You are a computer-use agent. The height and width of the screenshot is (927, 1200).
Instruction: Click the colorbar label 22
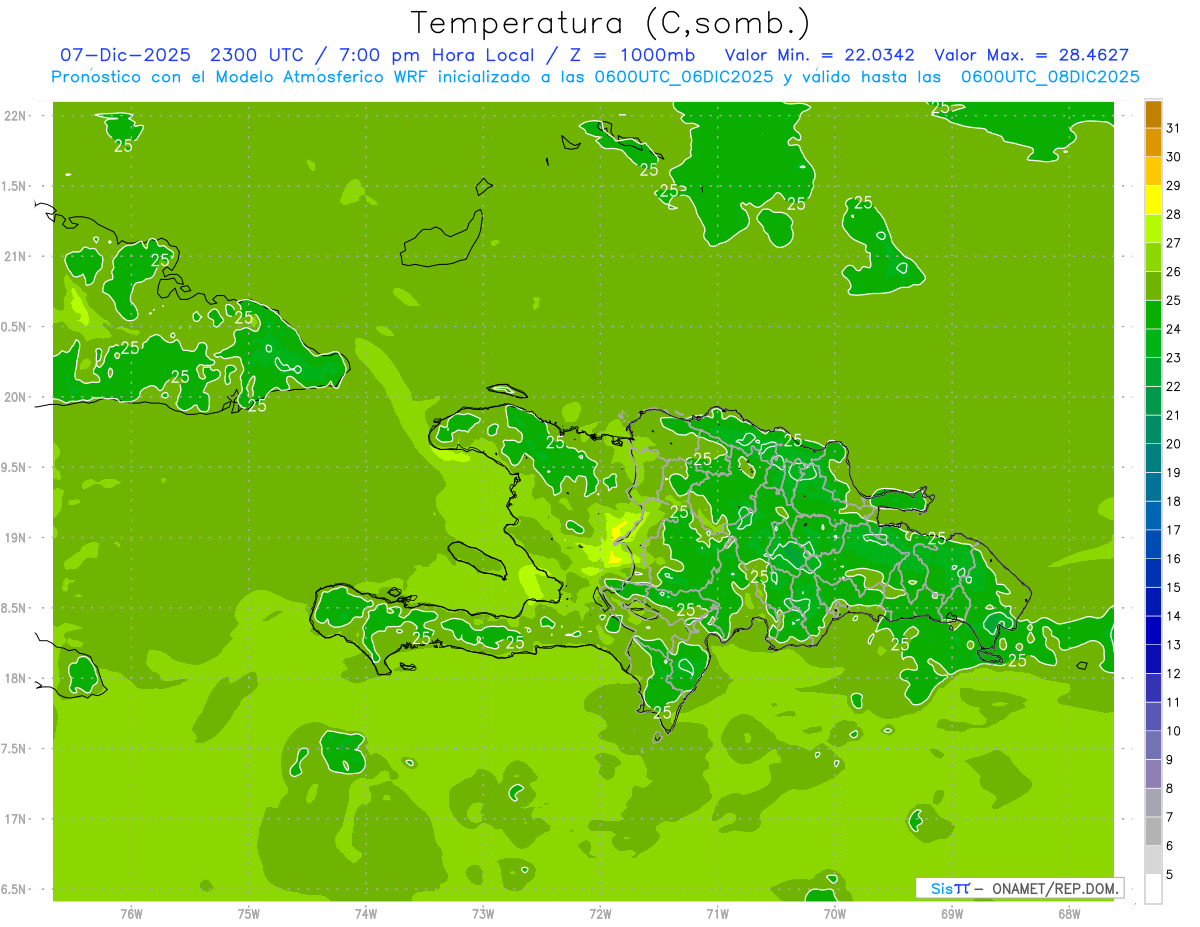click(x=1173, y=386)
